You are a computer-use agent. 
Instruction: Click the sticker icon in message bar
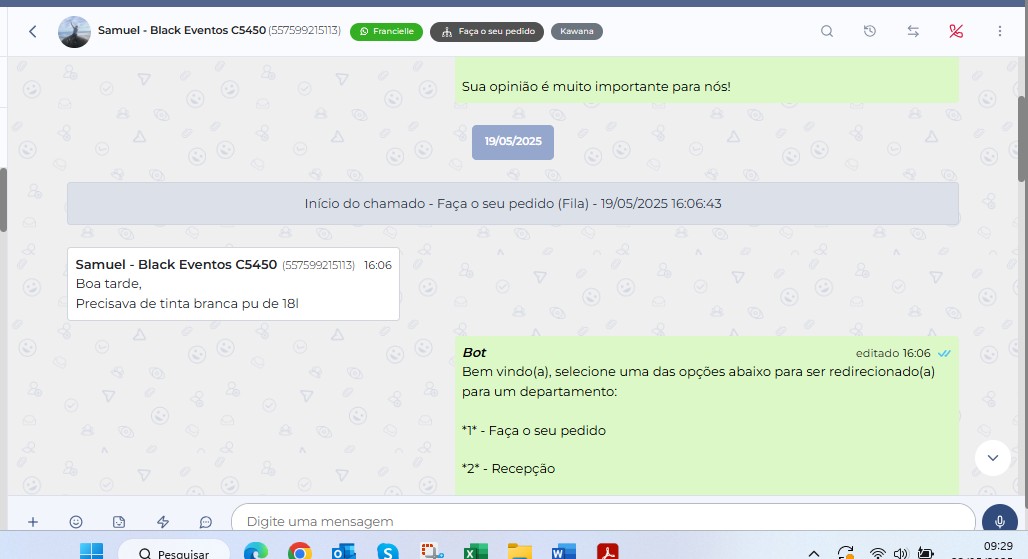[x=119, y=521]
